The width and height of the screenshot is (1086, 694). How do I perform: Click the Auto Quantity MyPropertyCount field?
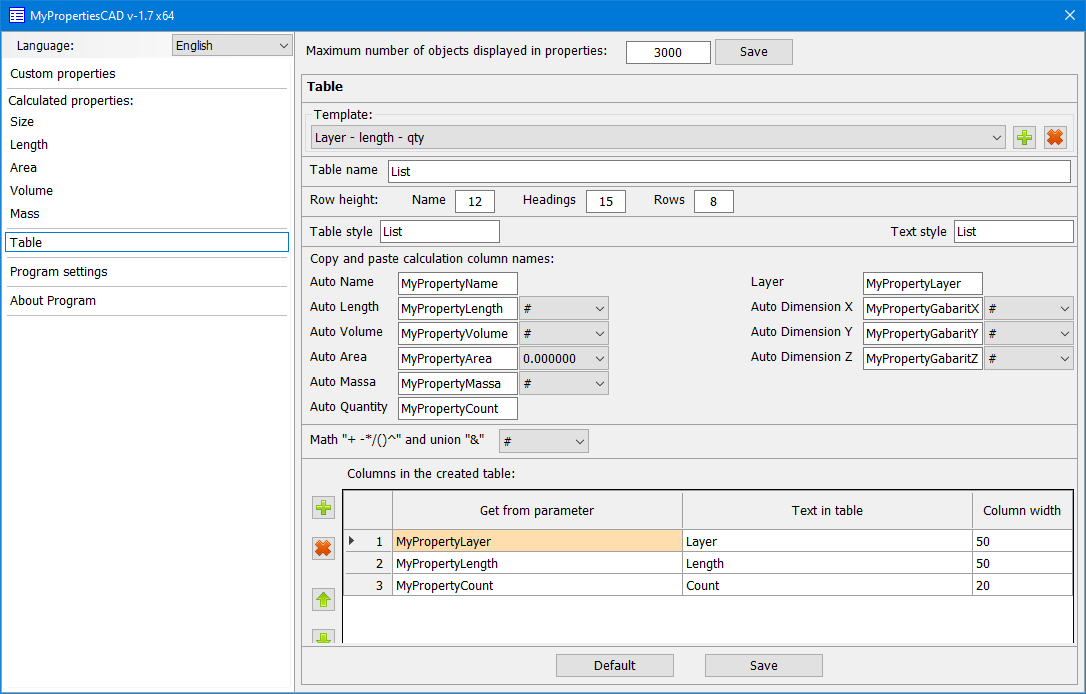tap(458, 409)
